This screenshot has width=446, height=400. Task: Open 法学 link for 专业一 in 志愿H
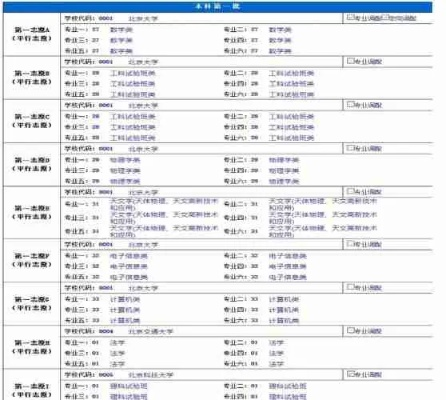click(117, 343)
